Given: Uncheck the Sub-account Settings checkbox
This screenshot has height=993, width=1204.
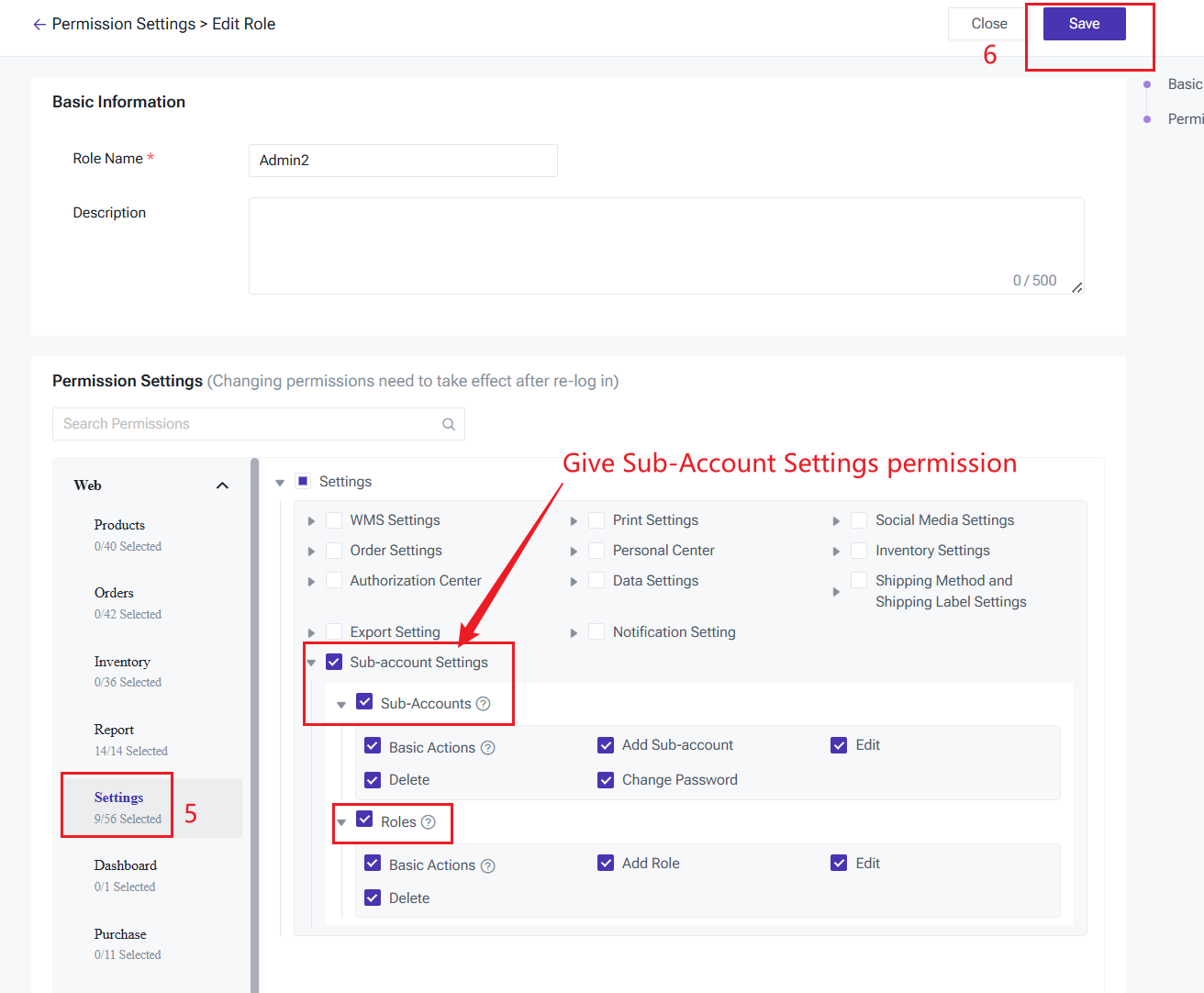Looking at the screenshot, I should point(334,662).
